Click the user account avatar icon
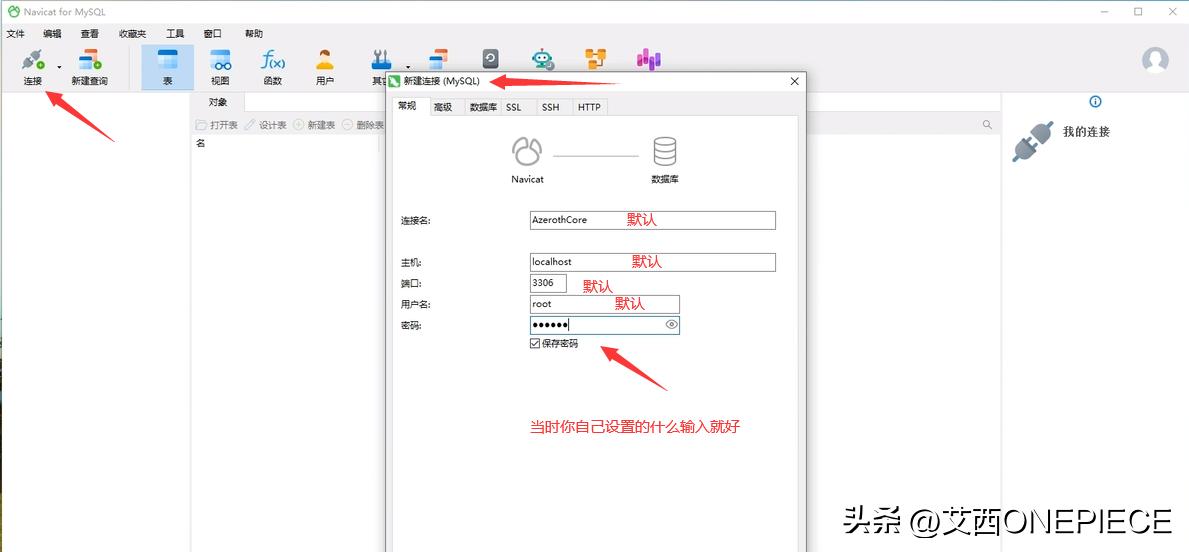Screen dimensions: 1189x552 (x=1155, y=60)
